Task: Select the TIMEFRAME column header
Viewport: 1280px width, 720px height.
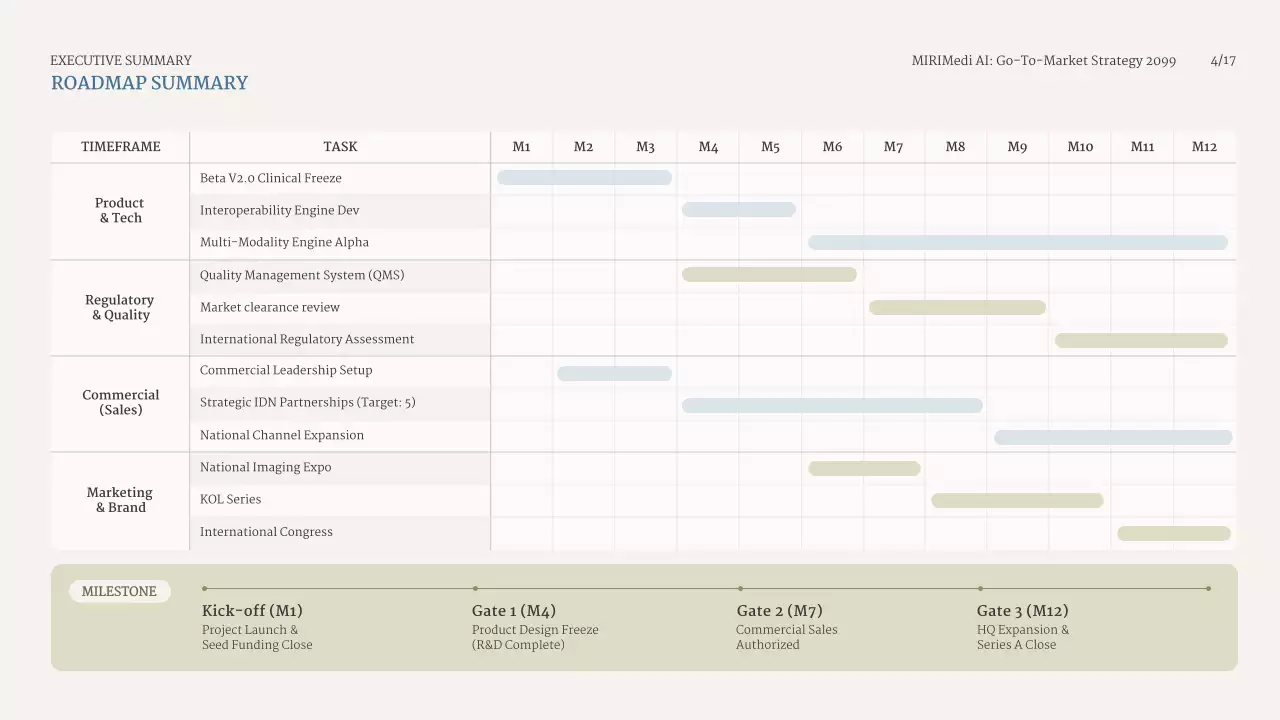Action: click(120, 147)
